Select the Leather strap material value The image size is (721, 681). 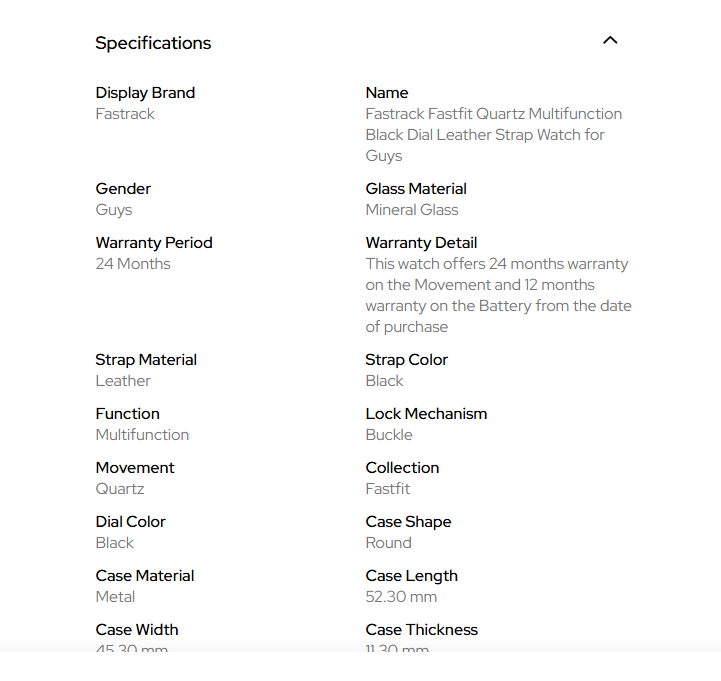123,381
